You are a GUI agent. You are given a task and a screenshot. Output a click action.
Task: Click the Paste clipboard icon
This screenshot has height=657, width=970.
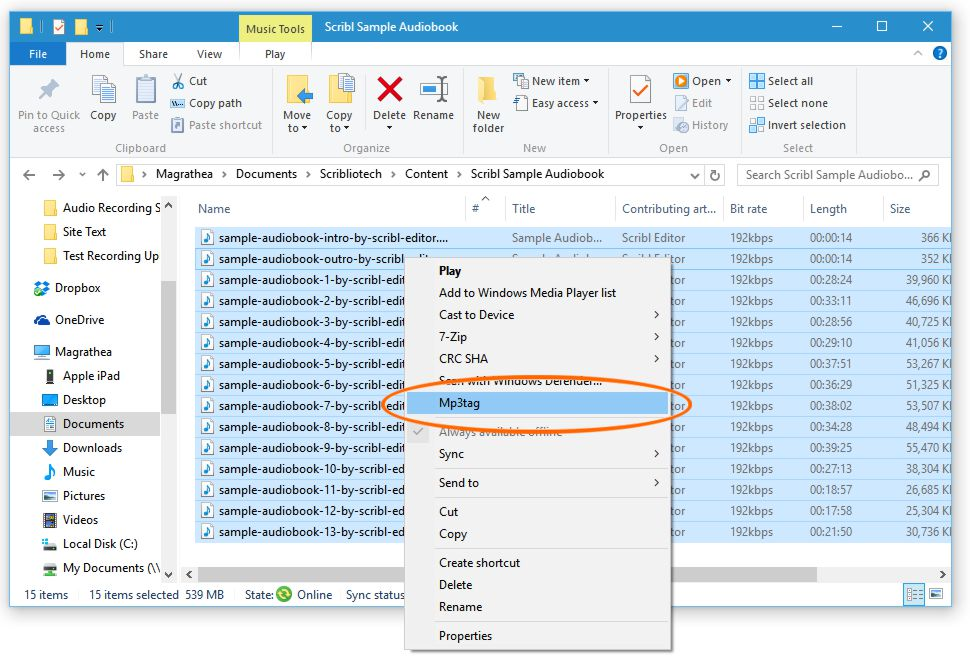coord(145,90)
